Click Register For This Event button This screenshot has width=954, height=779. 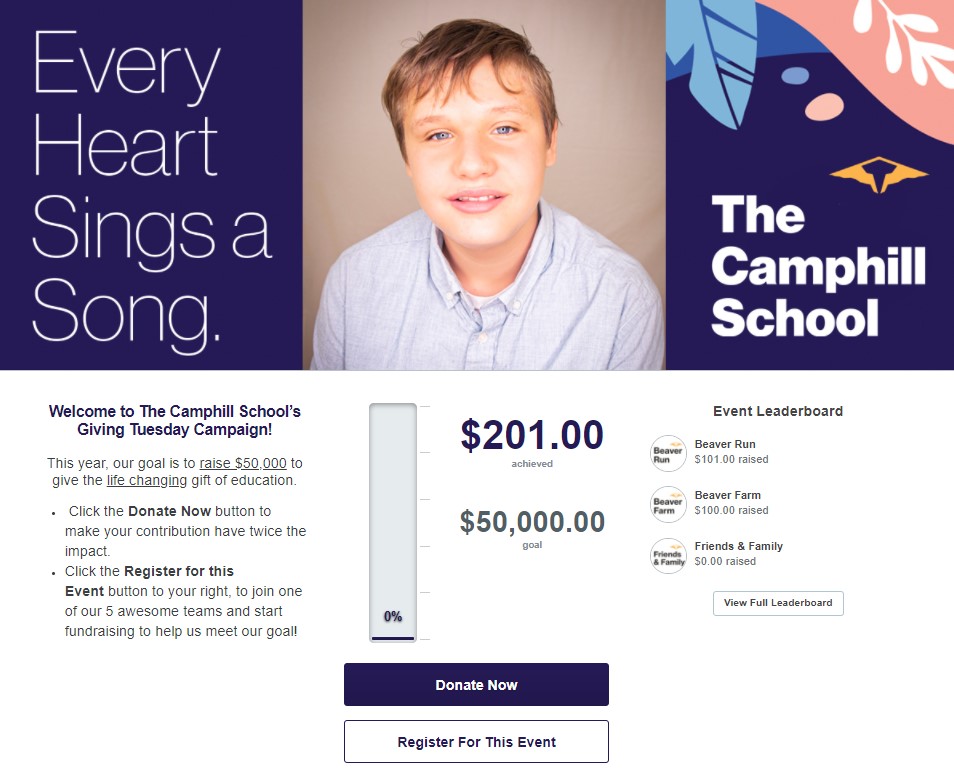pyautogui.click(x=476, y=742)
